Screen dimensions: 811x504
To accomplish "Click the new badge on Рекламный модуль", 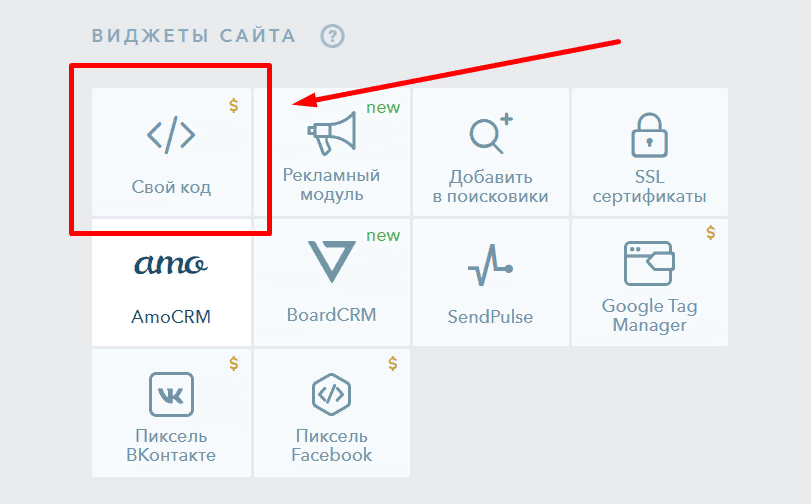I will [383, 108].
